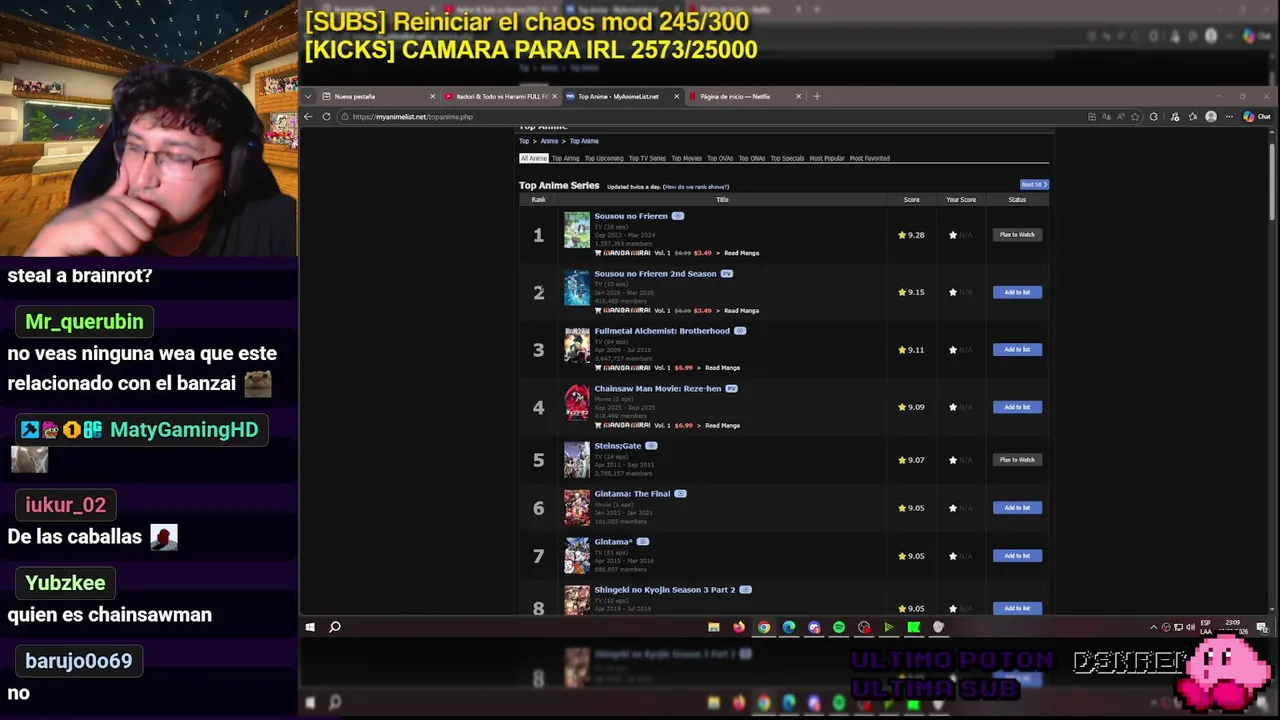
Task: Select the Top TV Series filter
Action: 647,158
